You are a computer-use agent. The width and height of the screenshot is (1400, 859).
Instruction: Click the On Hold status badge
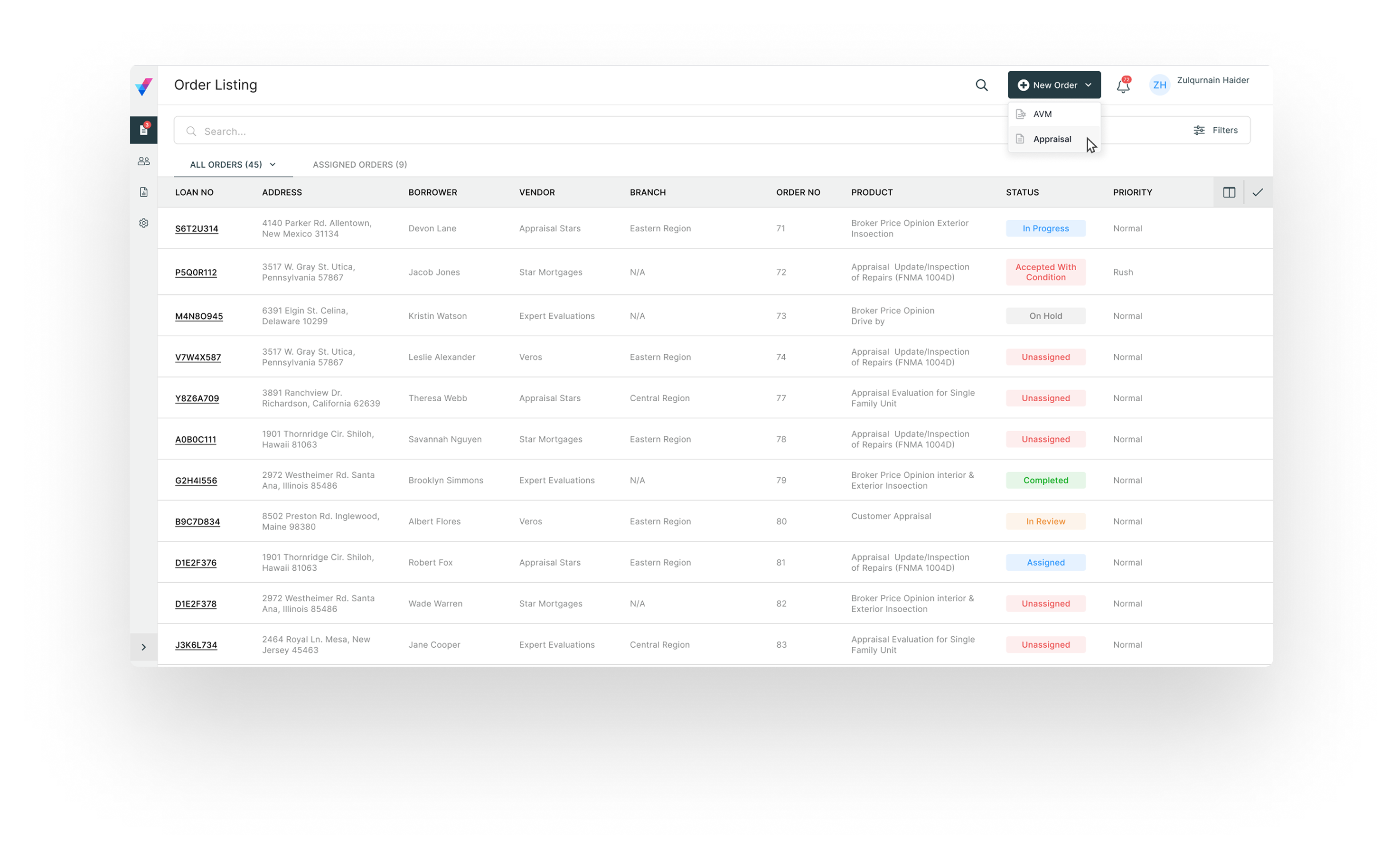(x=1045, y=316)
